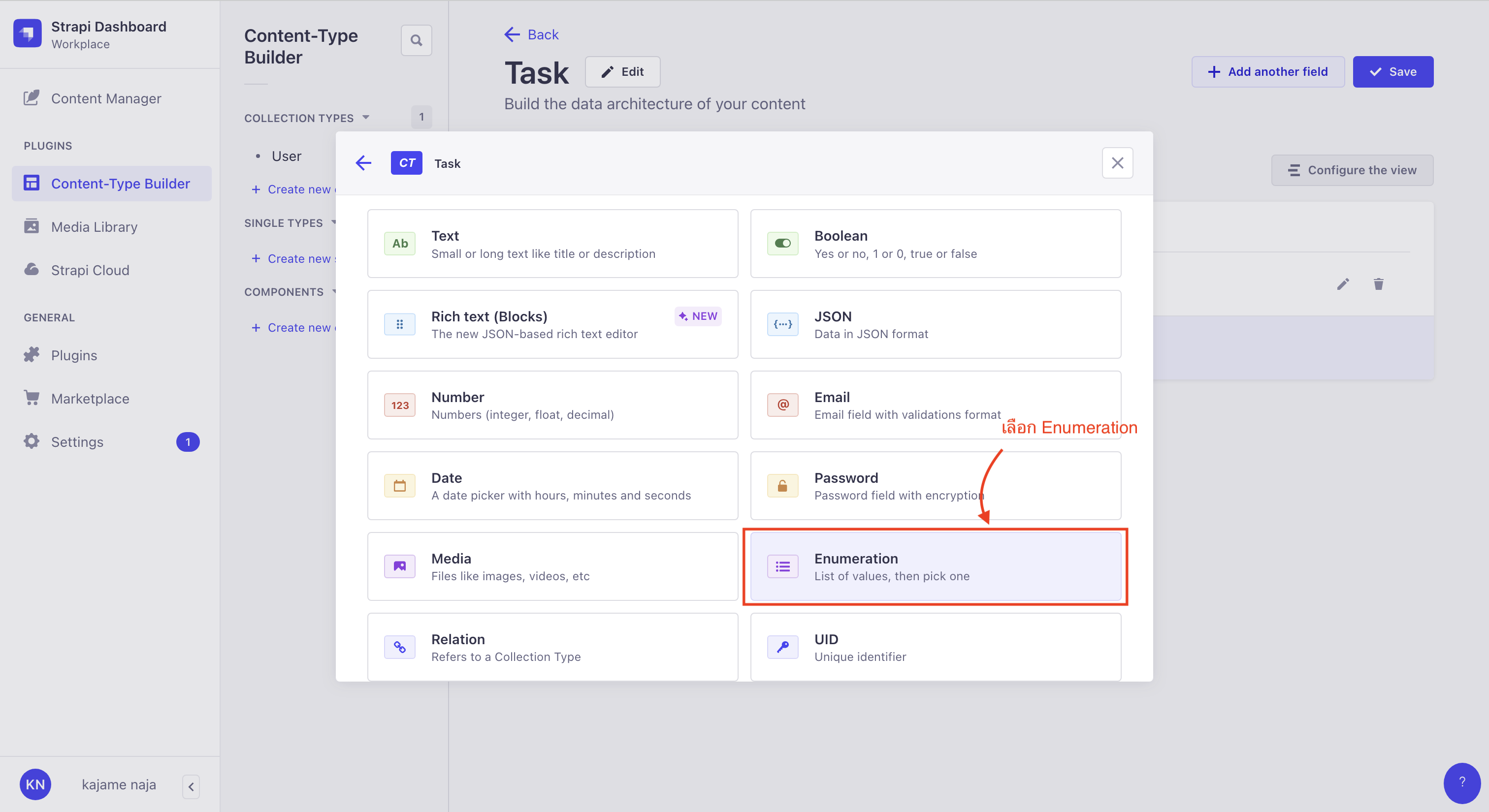The image size is (1489, 812).
Task: Click the NEW badge on Rich text
Action: [x=698, y=316]
